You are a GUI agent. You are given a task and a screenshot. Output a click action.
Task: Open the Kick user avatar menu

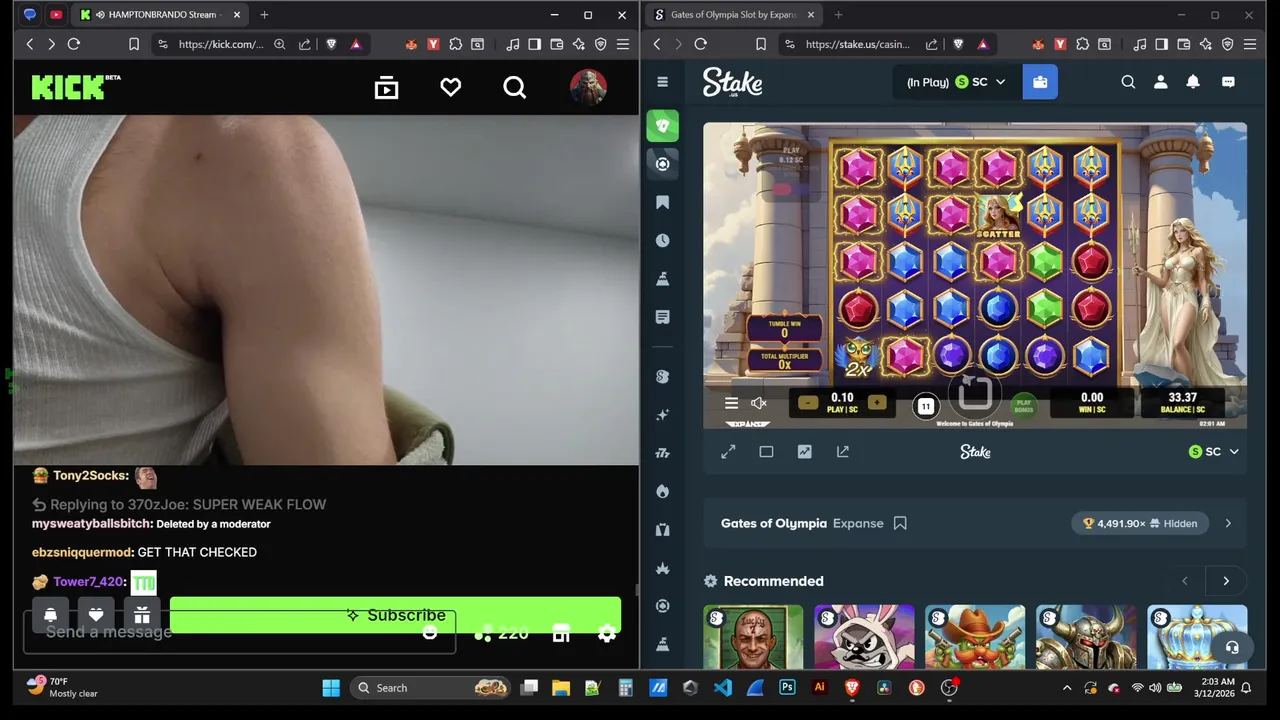[x=588, y=88]
